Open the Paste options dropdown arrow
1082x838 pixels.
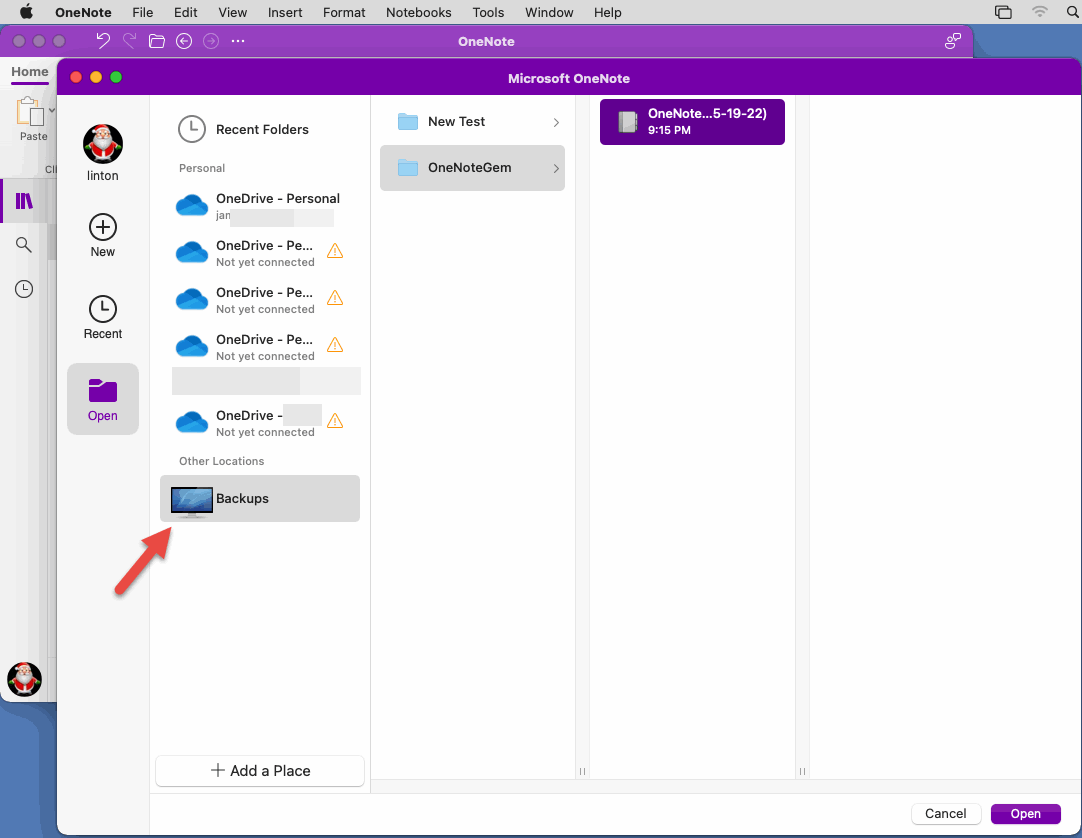click(52, 110)
